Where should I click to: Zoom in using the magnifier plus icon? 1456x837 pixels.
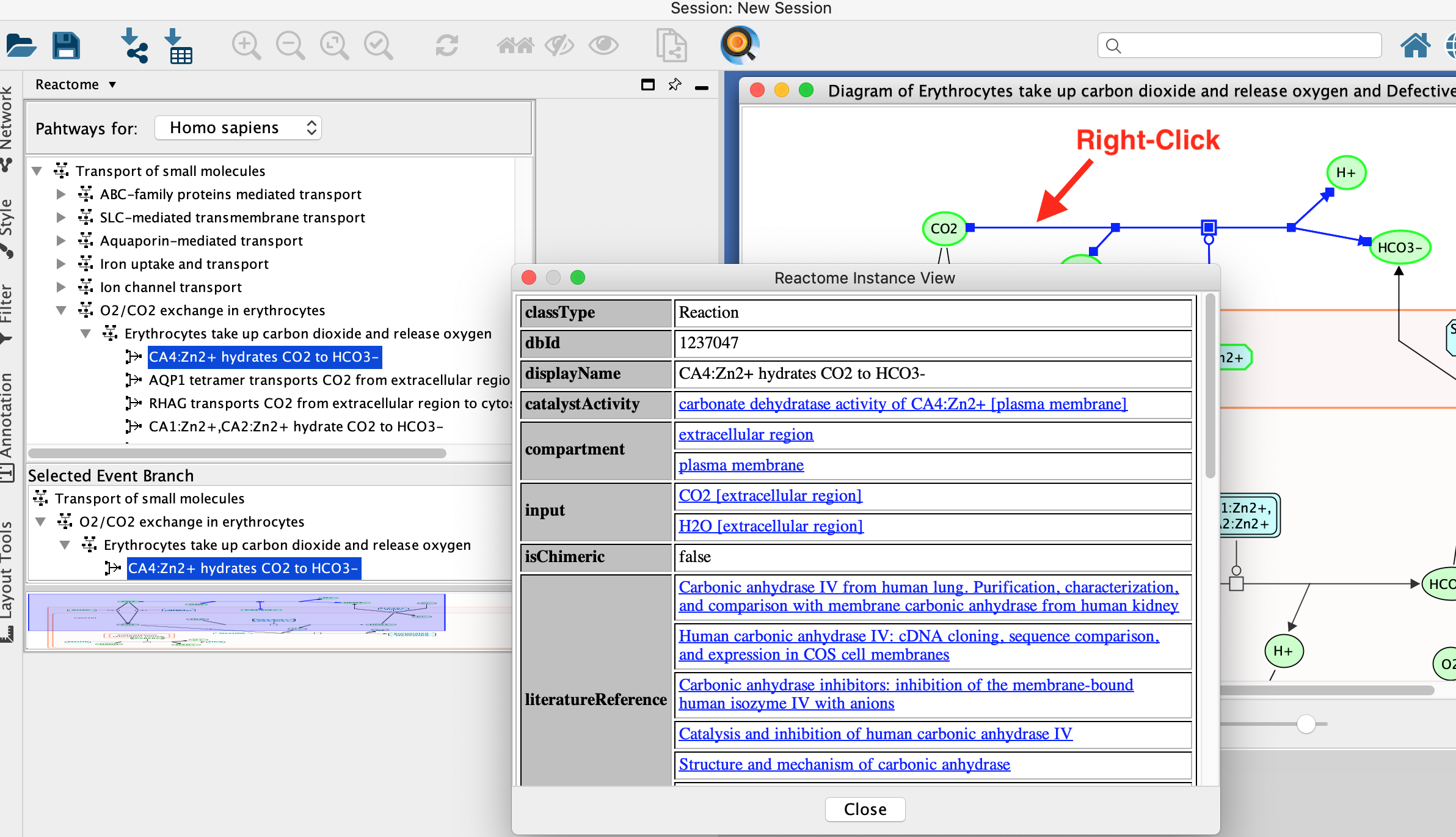coord(246,46)
